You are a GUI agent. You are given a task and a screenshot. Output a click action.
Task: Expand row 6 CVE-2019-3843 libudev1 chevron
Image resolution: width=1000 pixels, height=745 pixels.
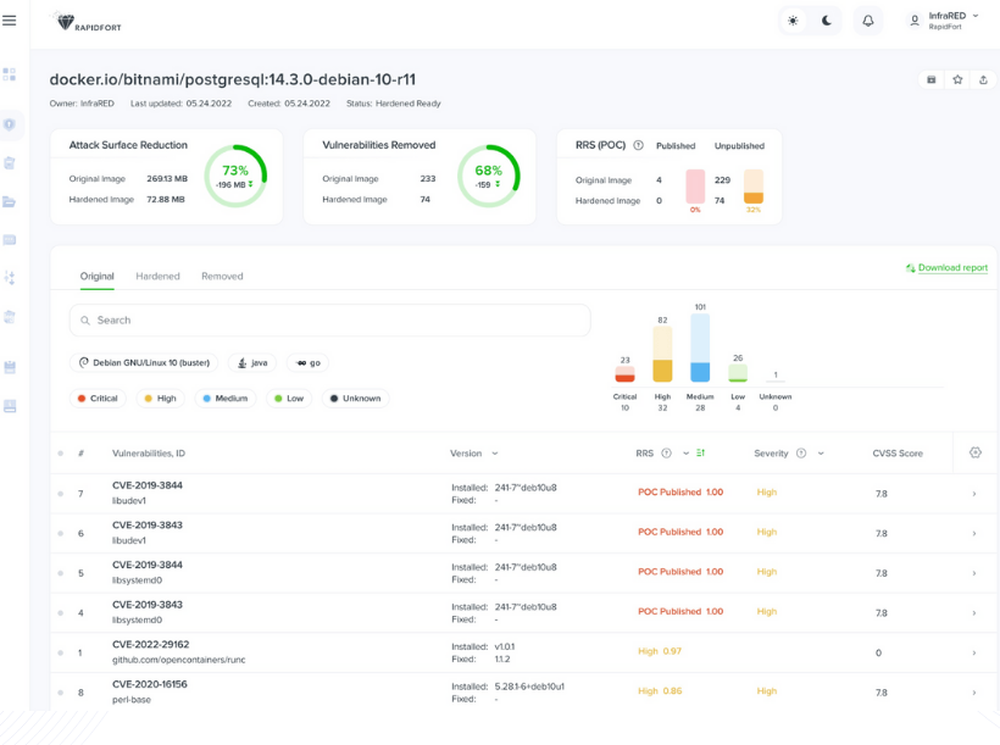[974, 533]
